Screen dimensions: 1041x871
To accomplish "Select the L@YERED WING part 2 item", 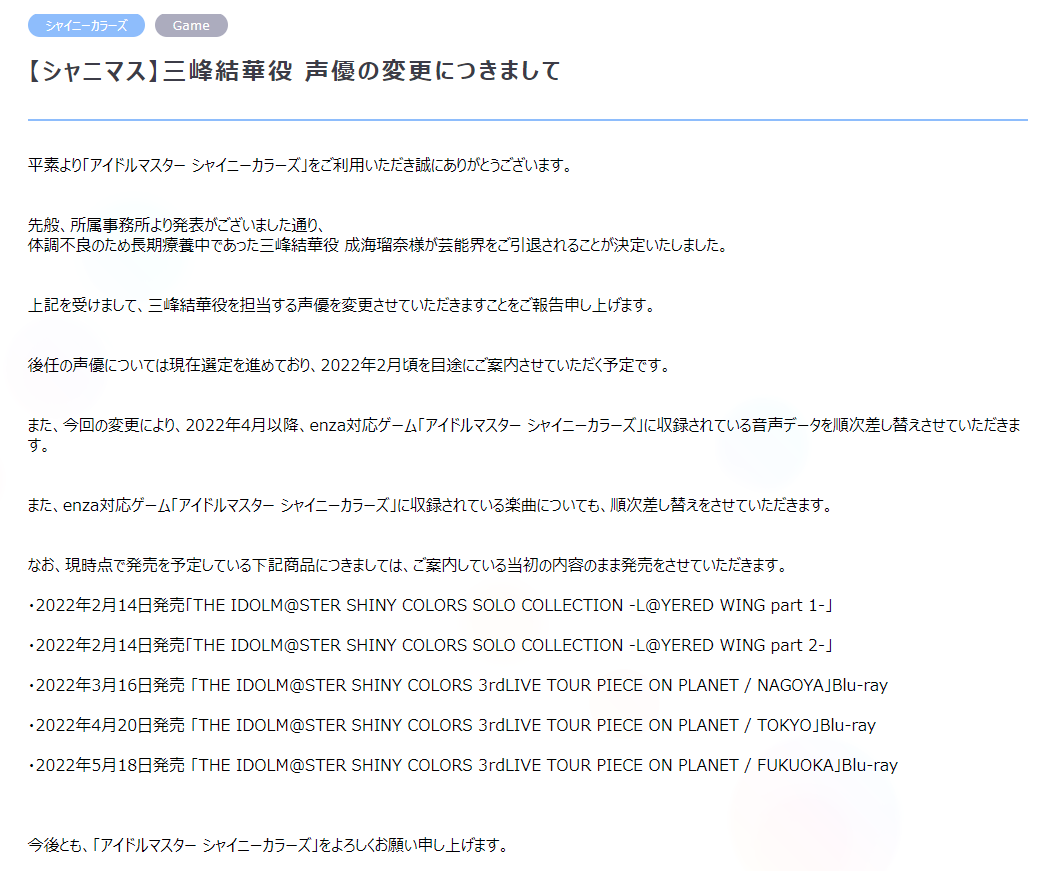I will tap(430, 645).
